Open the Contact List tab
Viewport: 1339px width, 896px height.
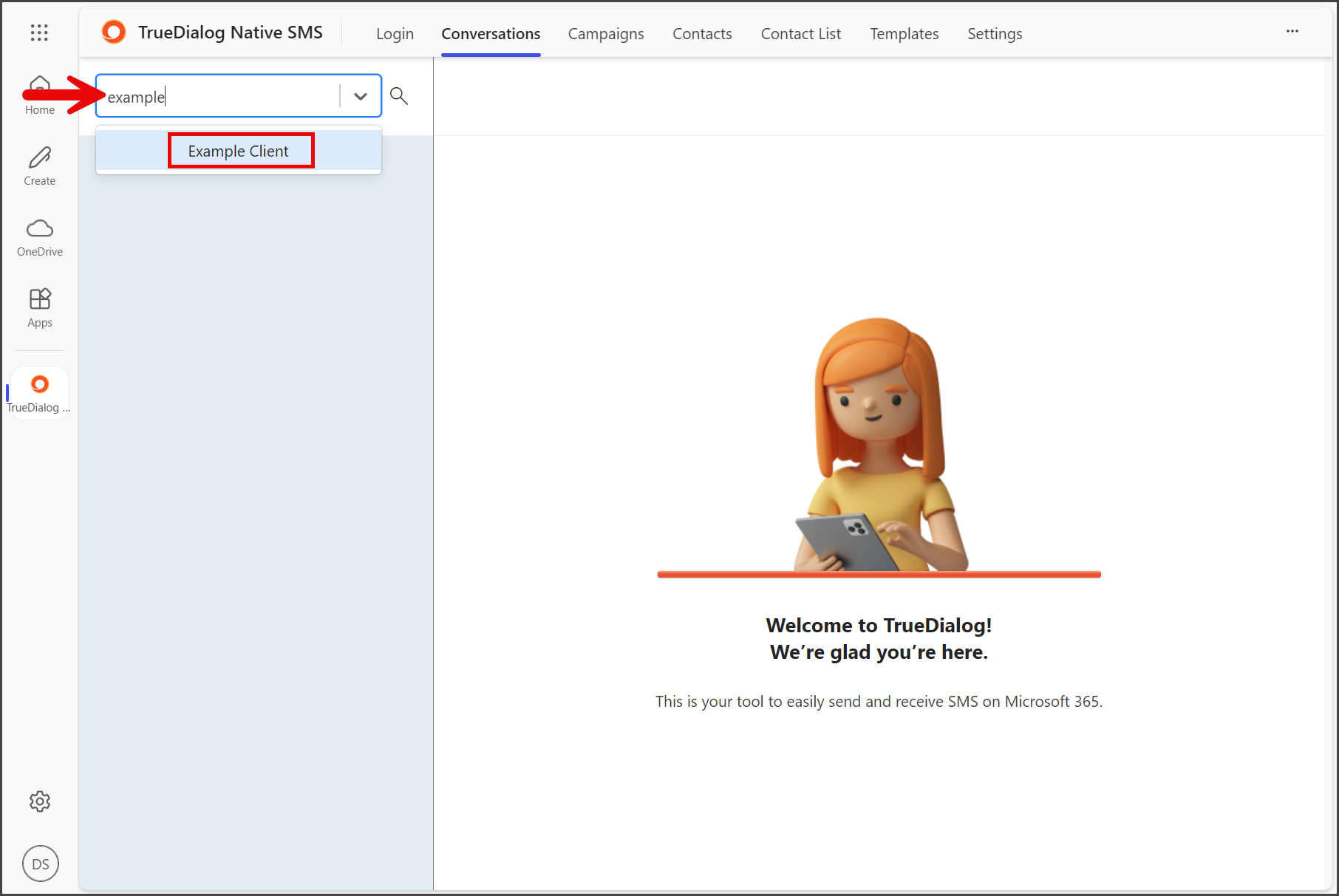pos(801,34)
